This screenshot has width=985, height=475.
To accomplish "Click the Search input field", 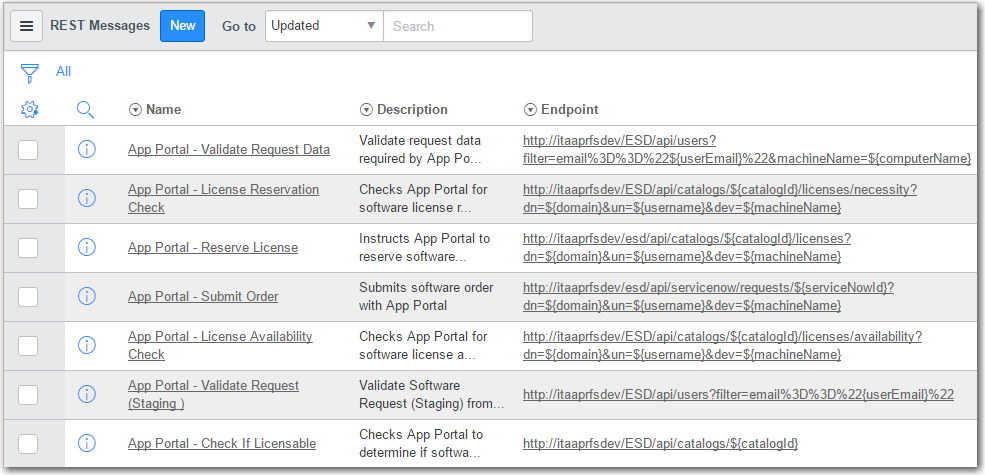I will pyautogui.click(x=458, y=26).
